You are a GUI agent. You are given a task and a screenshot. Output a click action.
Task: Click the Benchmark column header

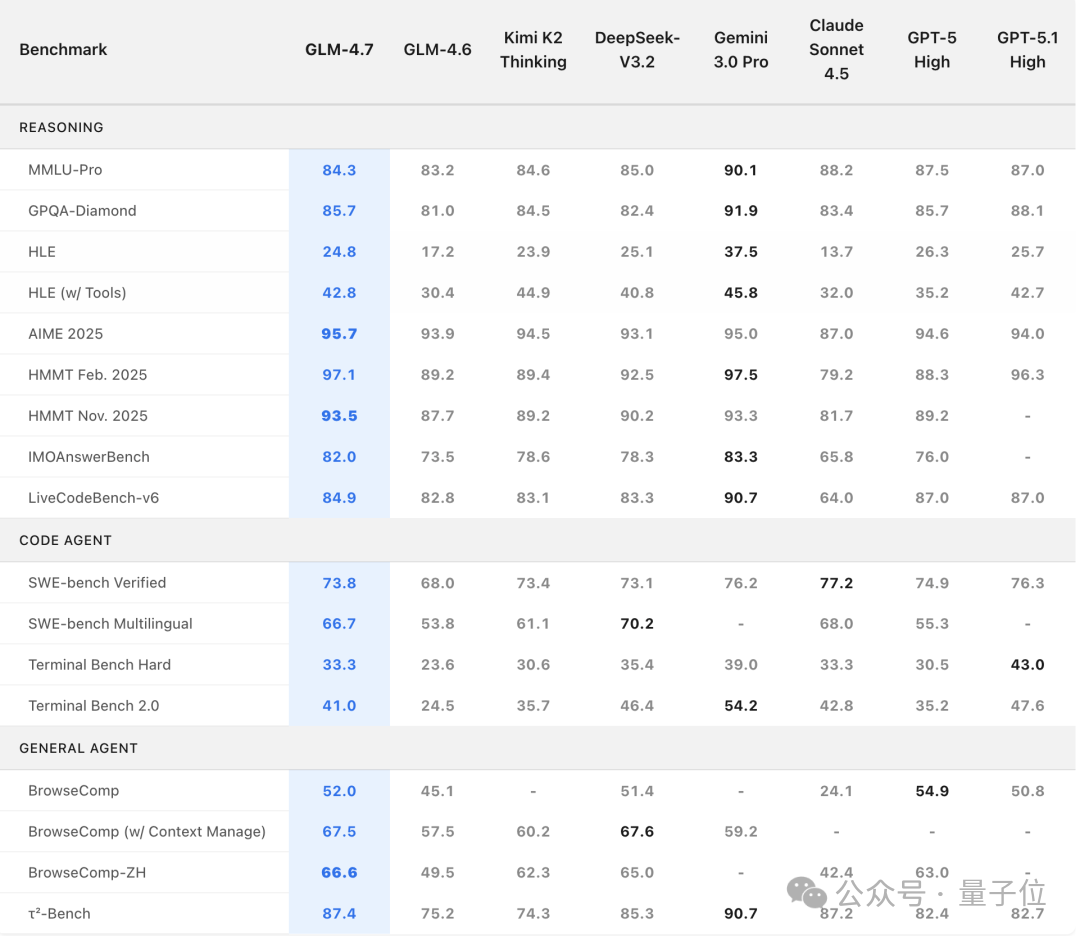click(x=63, y=50)
